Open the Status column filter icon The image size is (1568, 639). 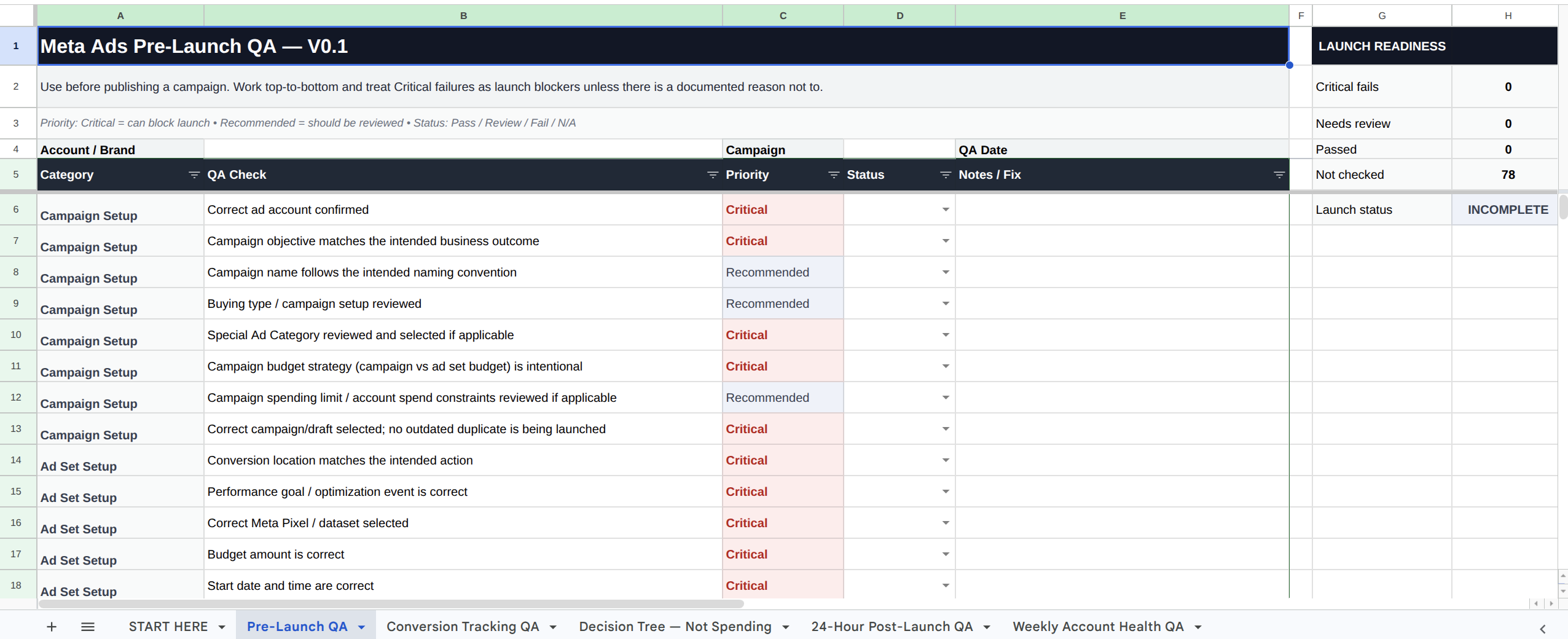946,175
